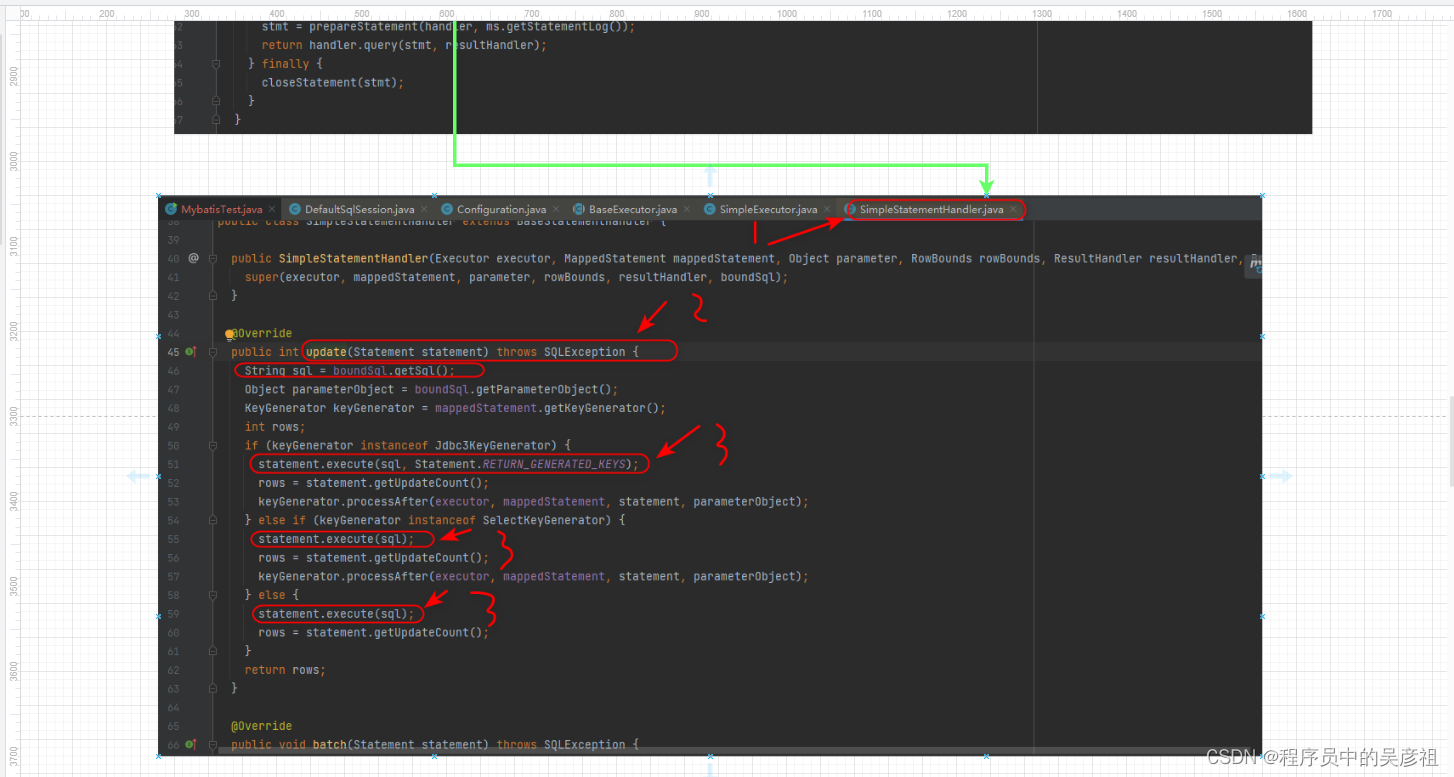This screenshot has height=777, width=1454.
Task: Click the lightbulb hint beside @Override line 44
Action: pyautogui.click(x=229, y=334)
